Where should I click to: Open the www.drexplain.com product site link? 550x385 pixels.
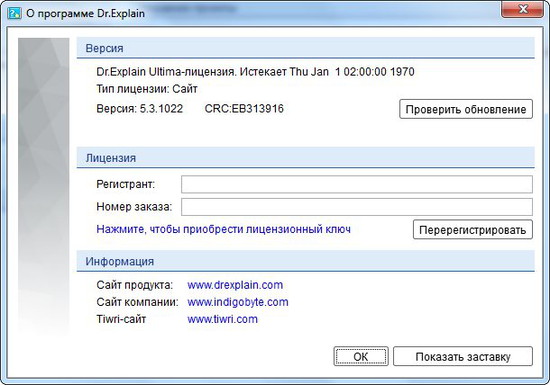pos(235,285)
